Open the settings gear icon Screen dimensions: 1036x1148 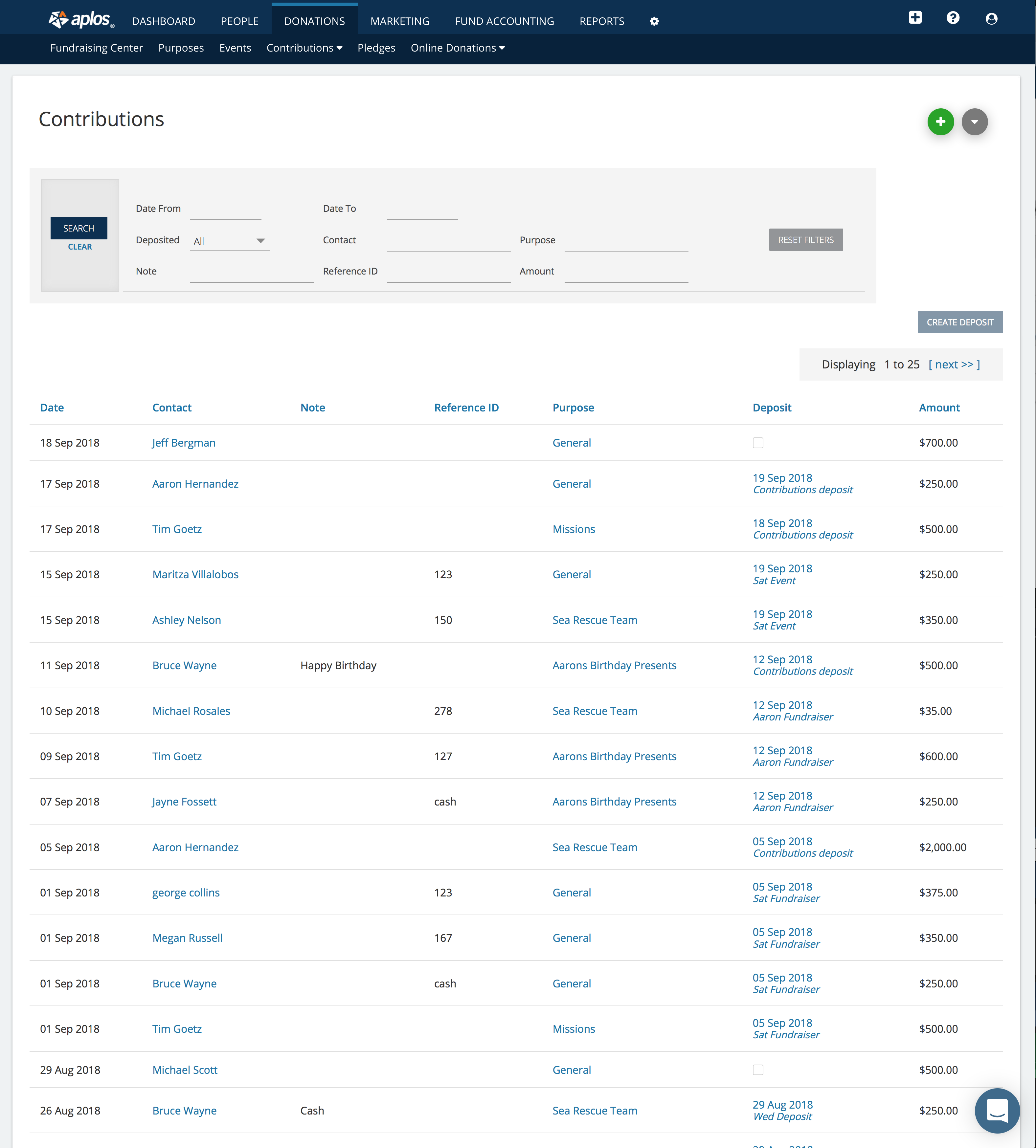coord(654,22)
